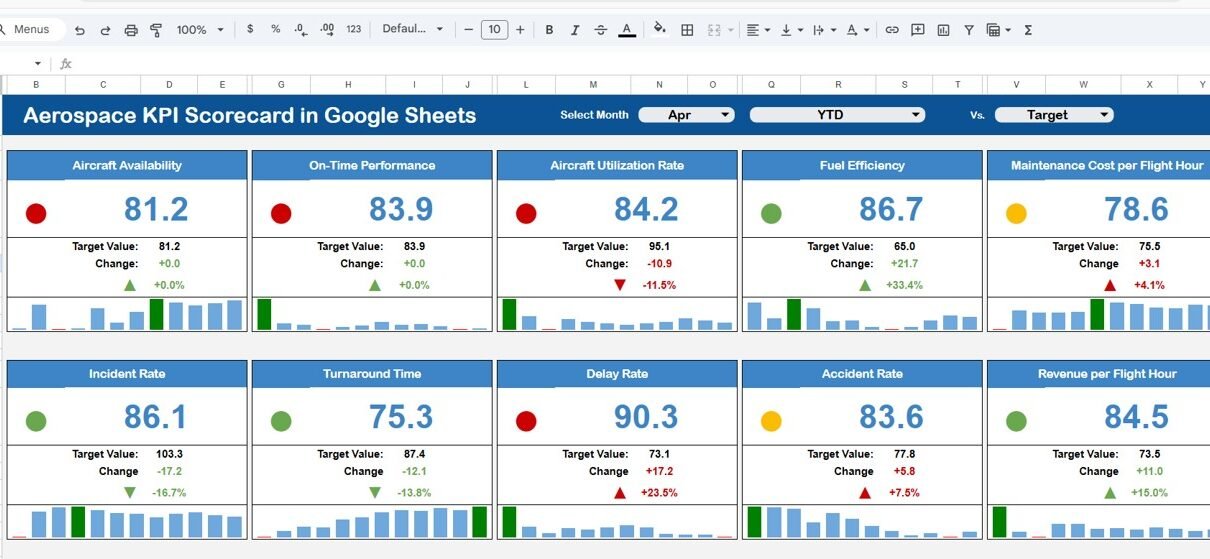Open the 100% zoom dropdown
The height and width of the screenshot is (559, 1210).
click(200, 30)
